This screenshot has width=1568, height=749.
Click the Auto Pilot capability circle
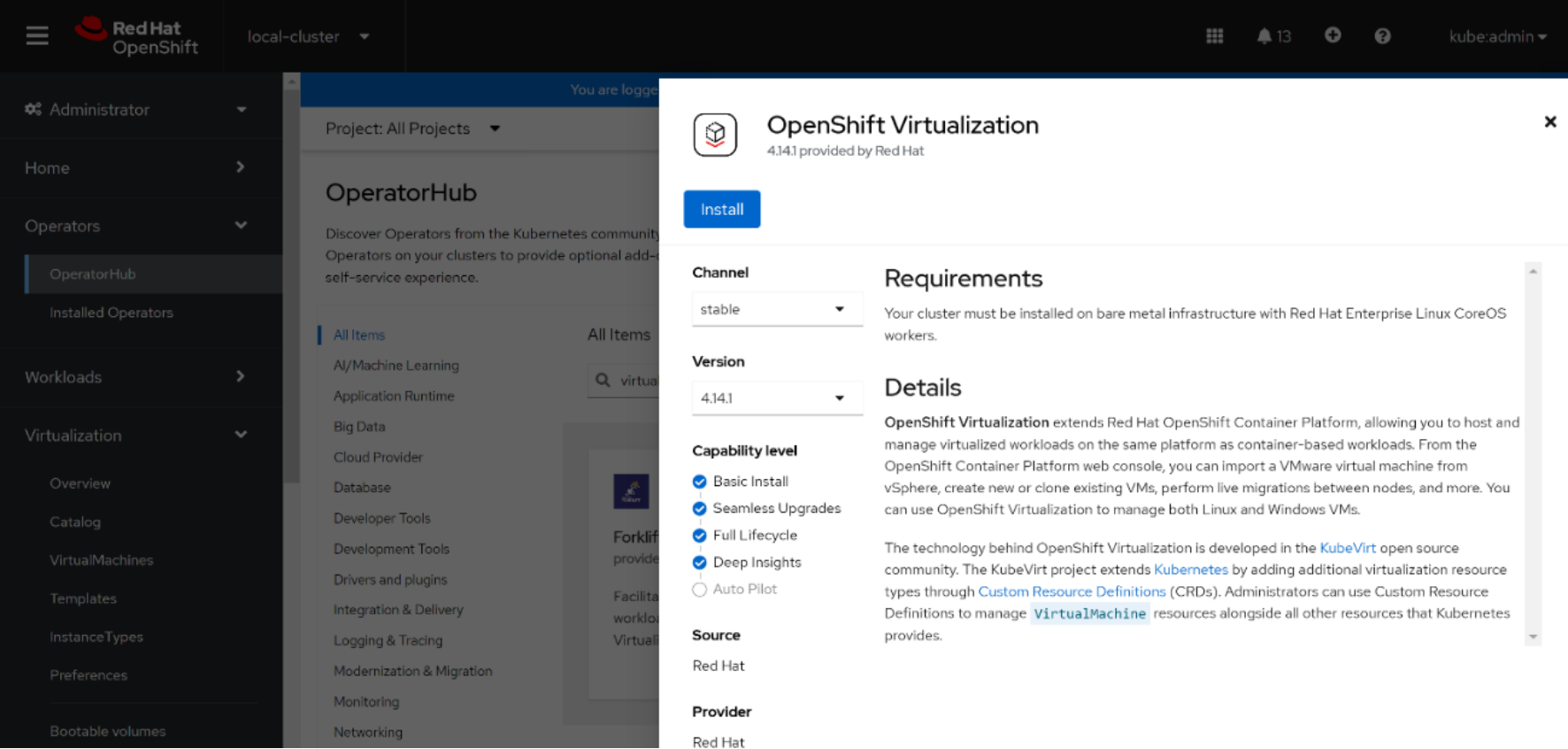699,590
